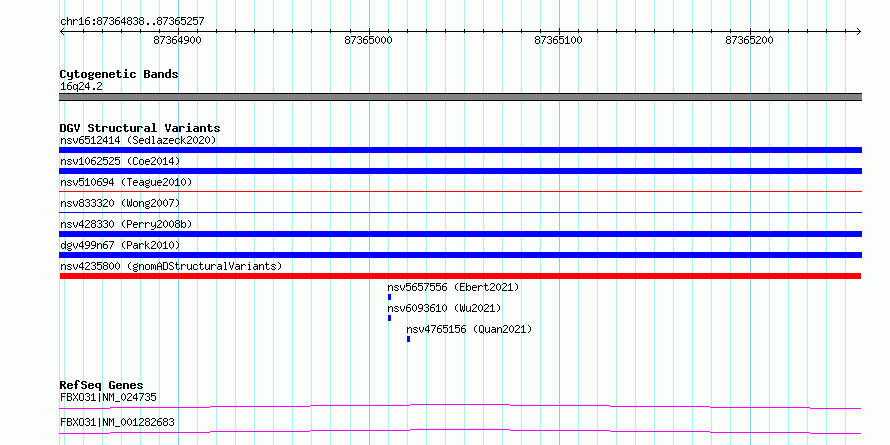Select the small blue marker for nsv5657556

tap(389, 297)
